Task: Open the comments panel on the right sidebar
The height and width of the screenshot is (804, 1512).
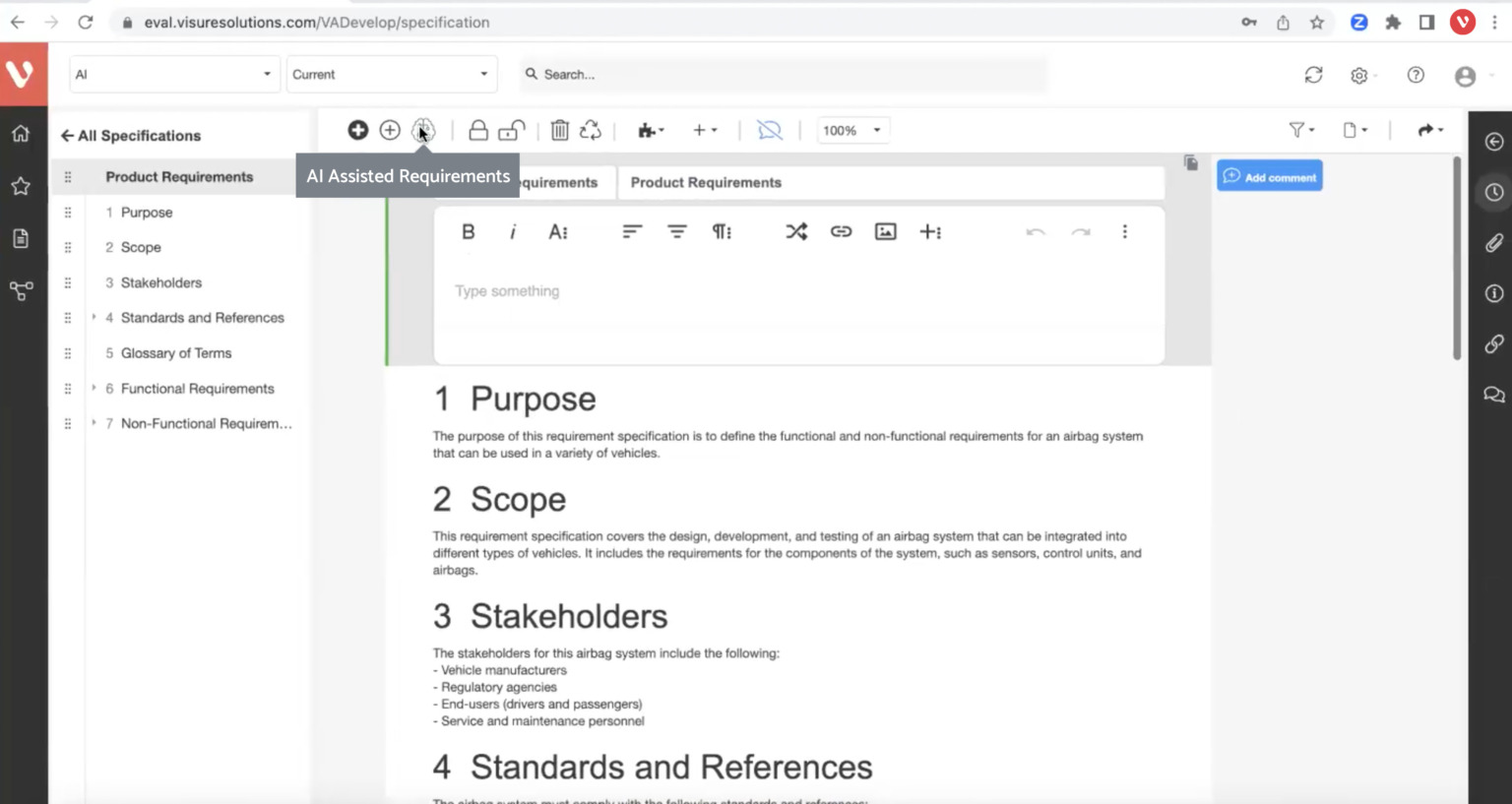Action: click(1494, 394)
